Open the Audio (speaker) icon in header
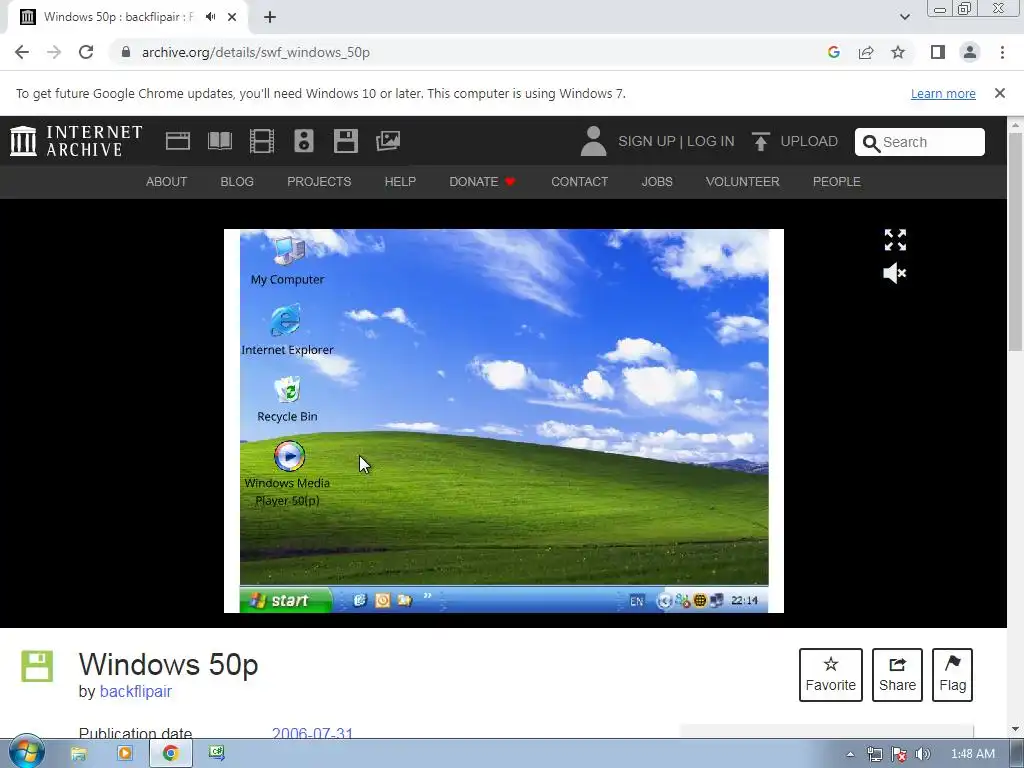The width and height of the screenshot is (1024, 768). 304,141
